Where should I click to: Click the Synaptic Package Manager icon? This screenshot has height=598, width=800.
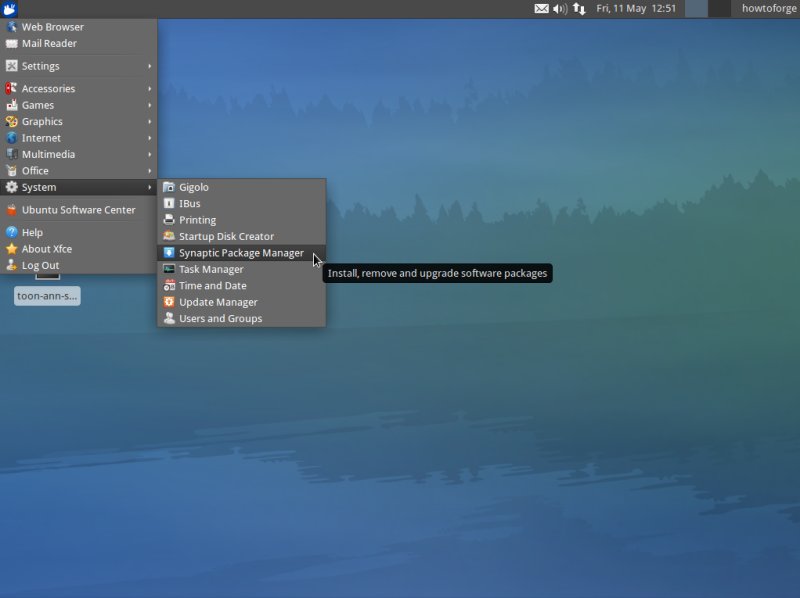point(169,253)
